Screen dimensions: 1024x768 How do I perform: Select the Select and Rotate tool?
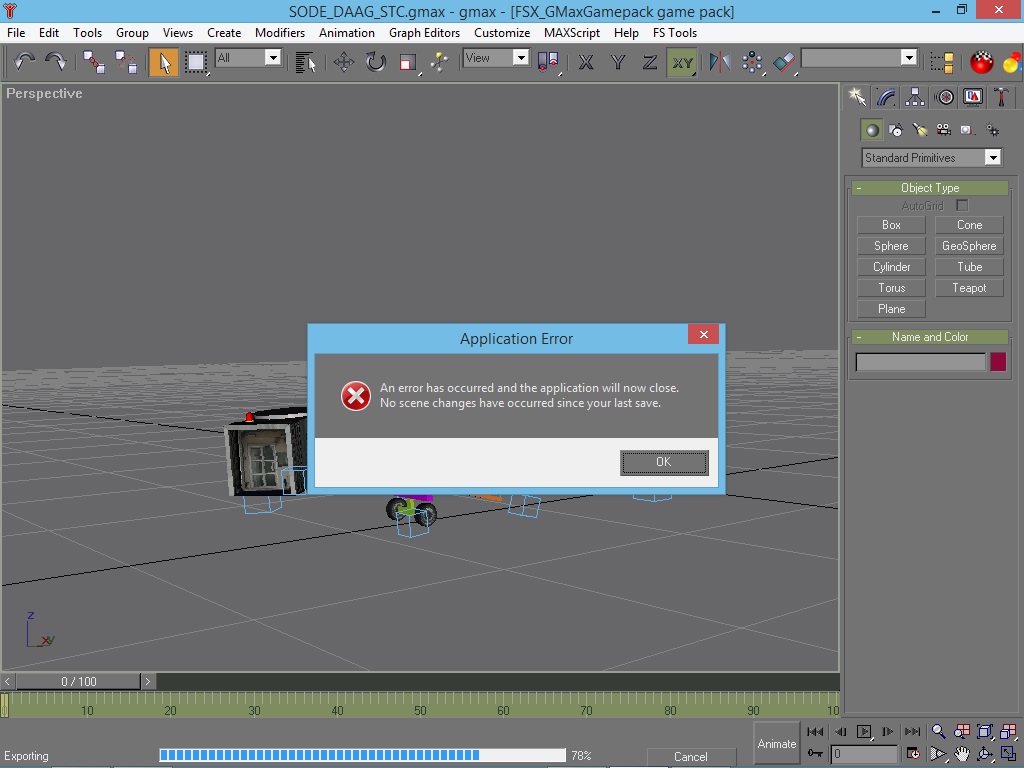coord(376,62)
